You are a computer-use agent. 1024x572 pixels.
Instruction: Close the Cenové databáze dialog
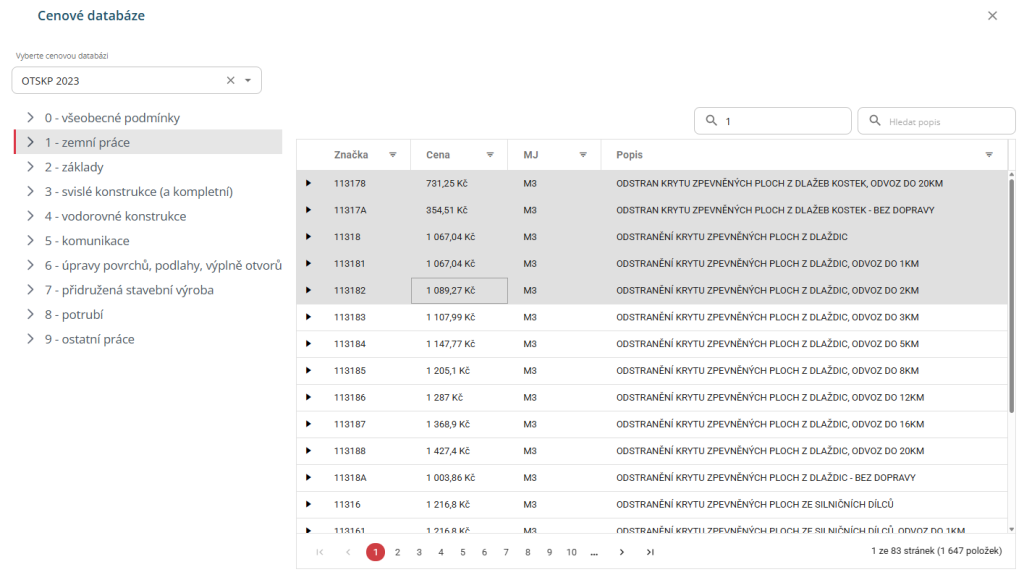coord(992,16)
